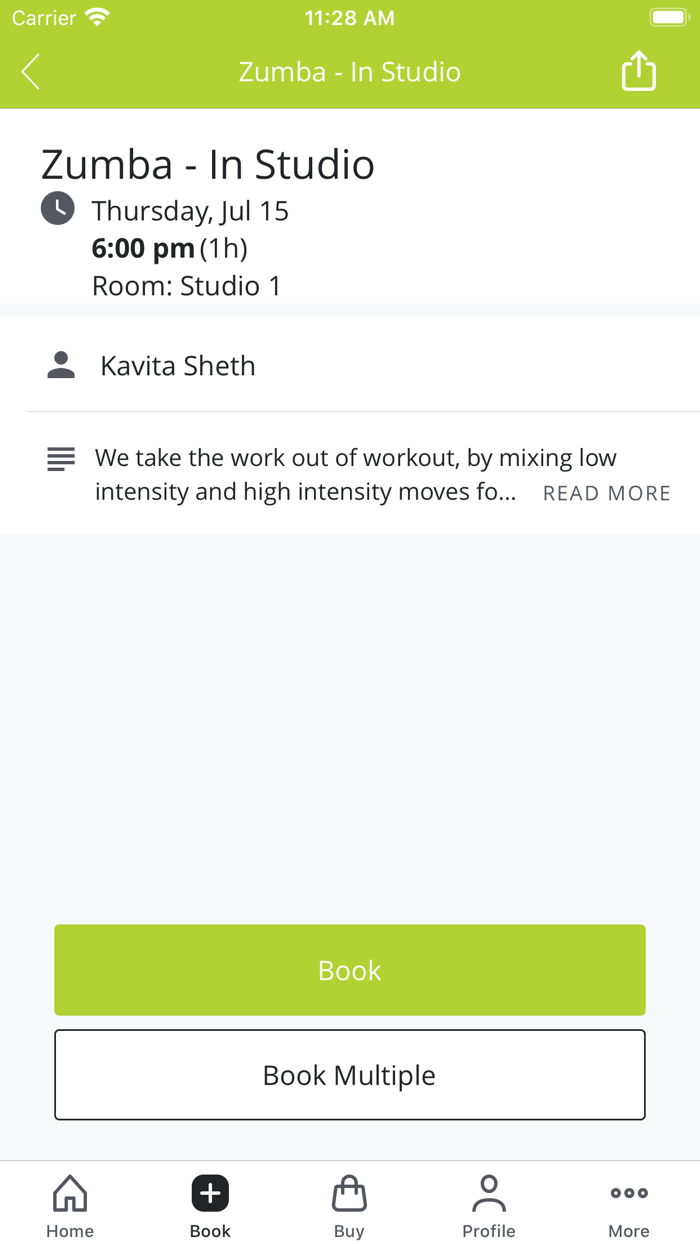
Task: Tap instructor name Kavita Sheth
Action: 177,365
